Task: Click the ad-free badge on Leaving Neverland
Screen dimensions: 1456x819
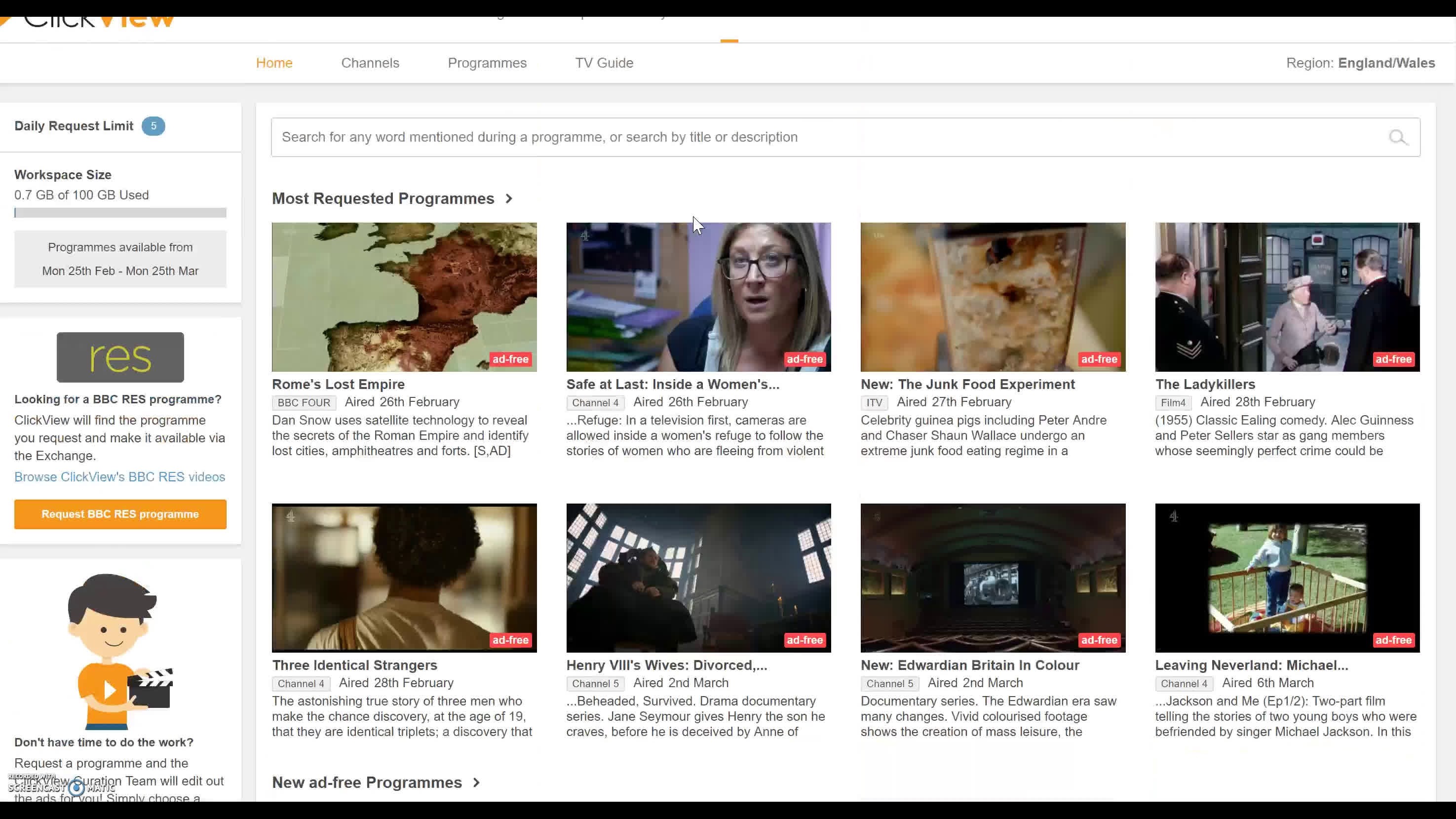Action: [x=1393, y=640]
